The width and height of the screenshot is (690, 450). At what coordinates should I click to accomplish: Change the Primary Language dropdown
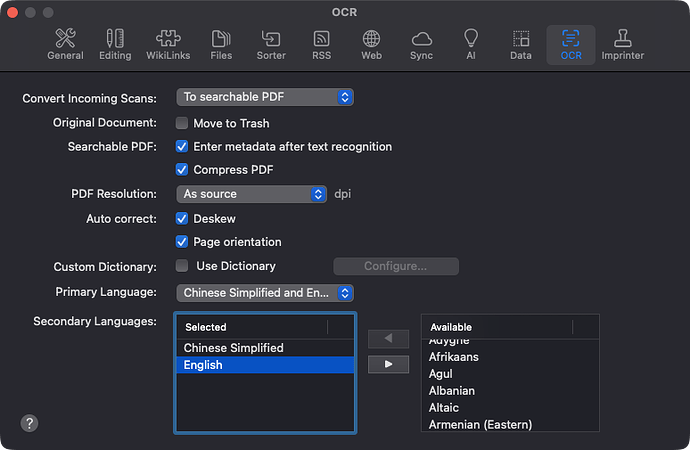[x=265, y=293]
